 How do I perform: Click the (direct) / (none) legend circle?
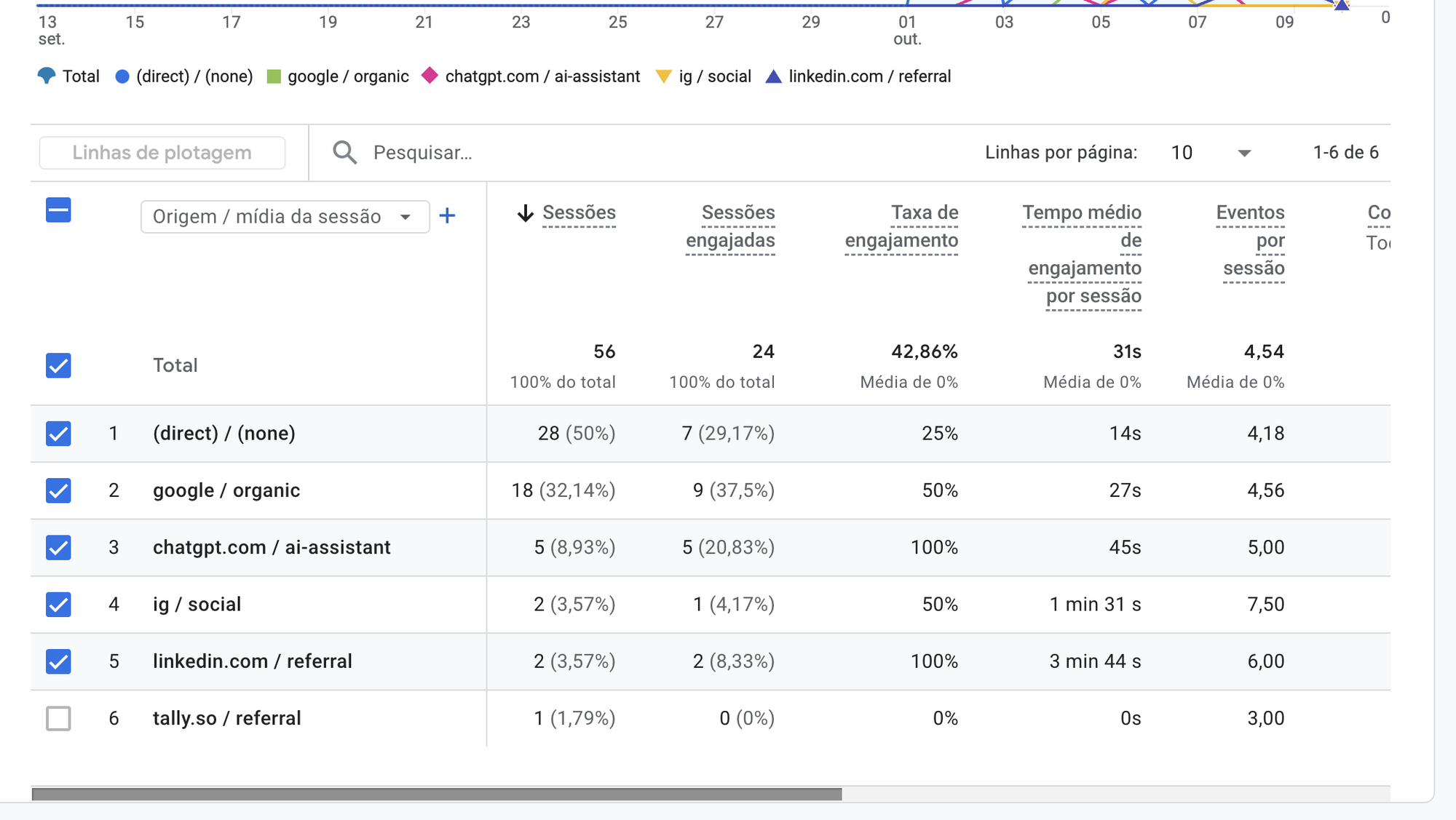pos(122,76)
